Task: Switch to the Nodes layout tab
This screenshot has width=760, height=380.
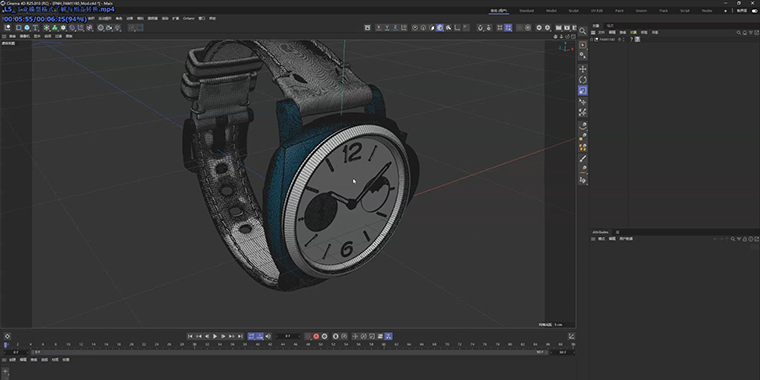Action: point(707,10)
